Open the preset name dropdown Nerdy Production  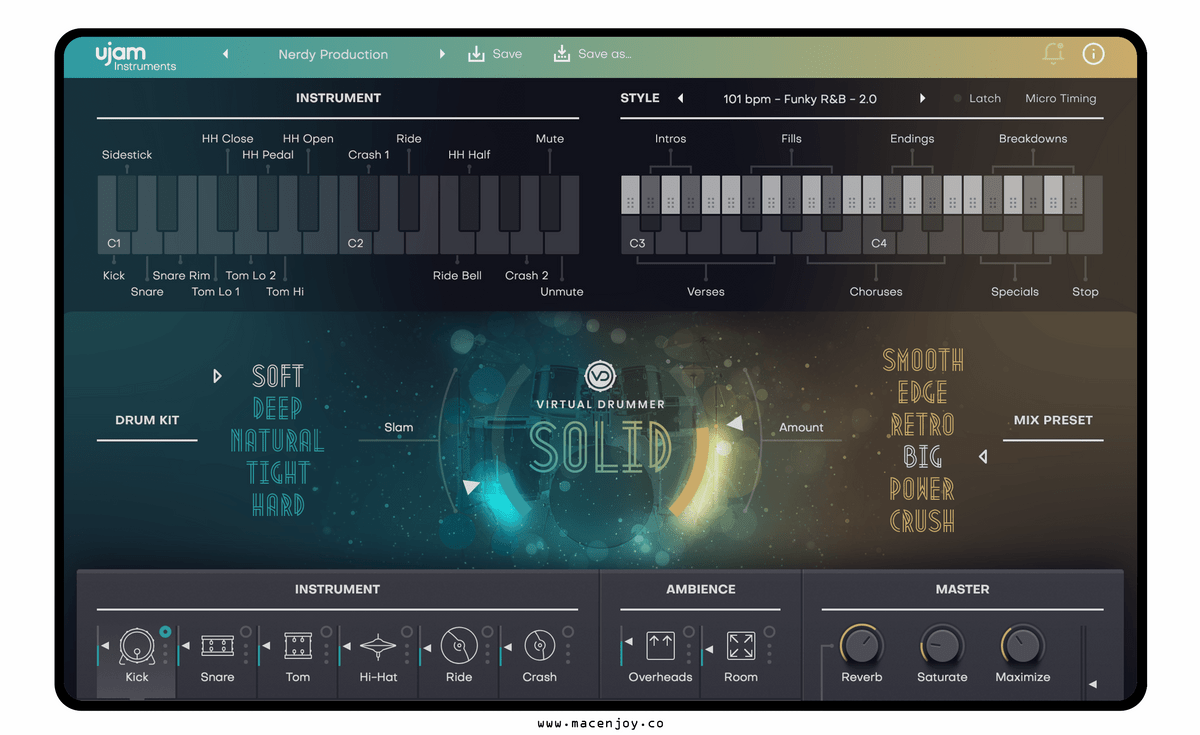coord(333,54)
